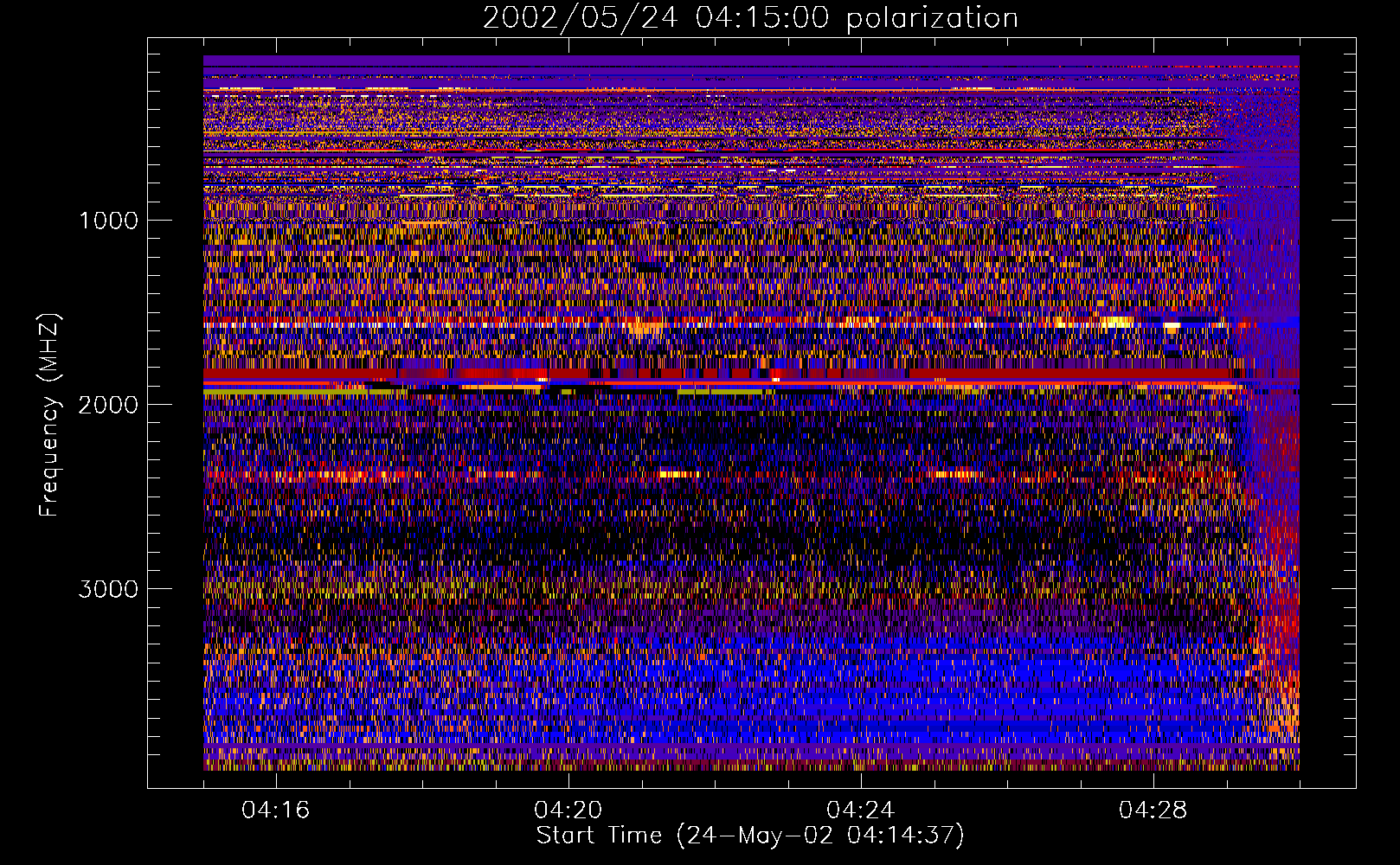Click the 1000 frequency tick label
The height and width of the screenshot is (865, 1400).
[108, 221]
